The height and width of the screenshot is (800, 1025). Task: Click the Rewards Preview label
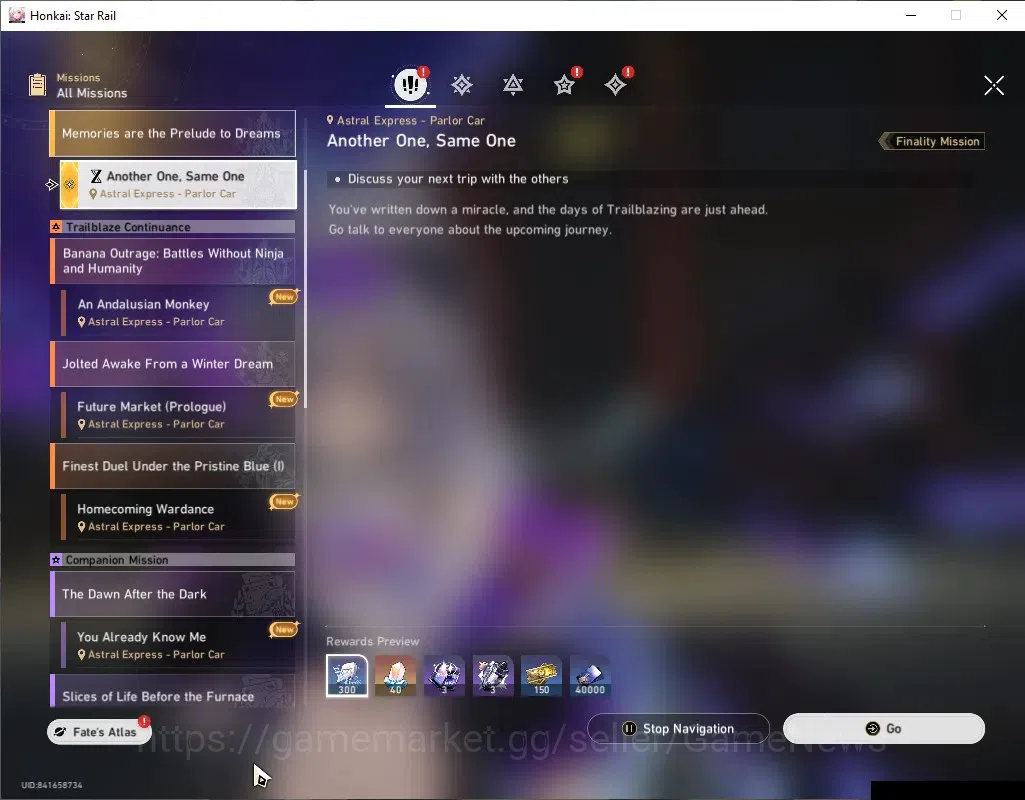373,641
